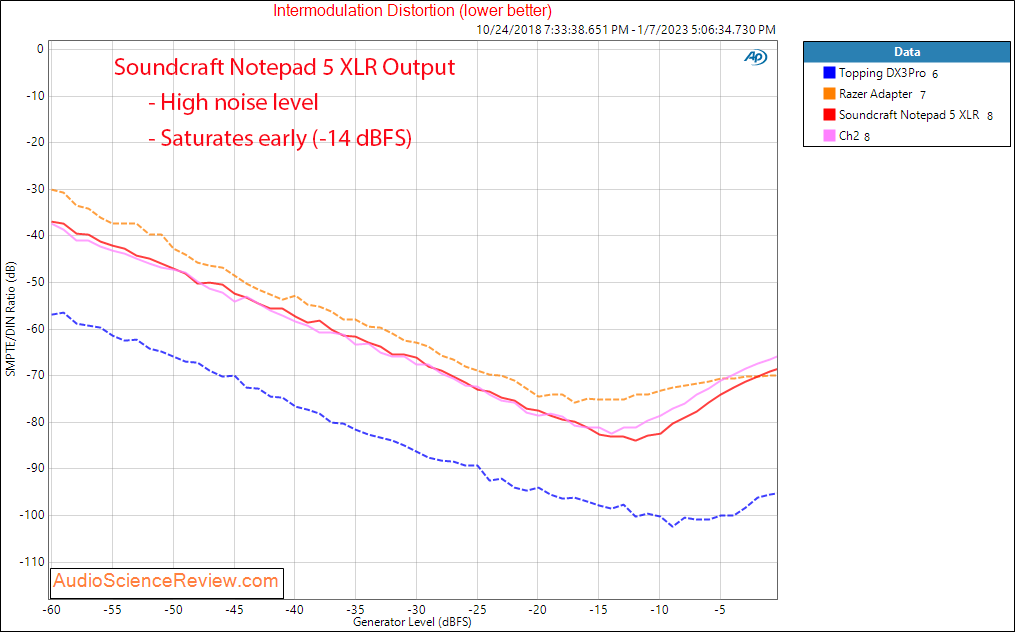
Task: Click the 'Ch2' legend label
Action: pyautogui.click(x=849, y=135)
